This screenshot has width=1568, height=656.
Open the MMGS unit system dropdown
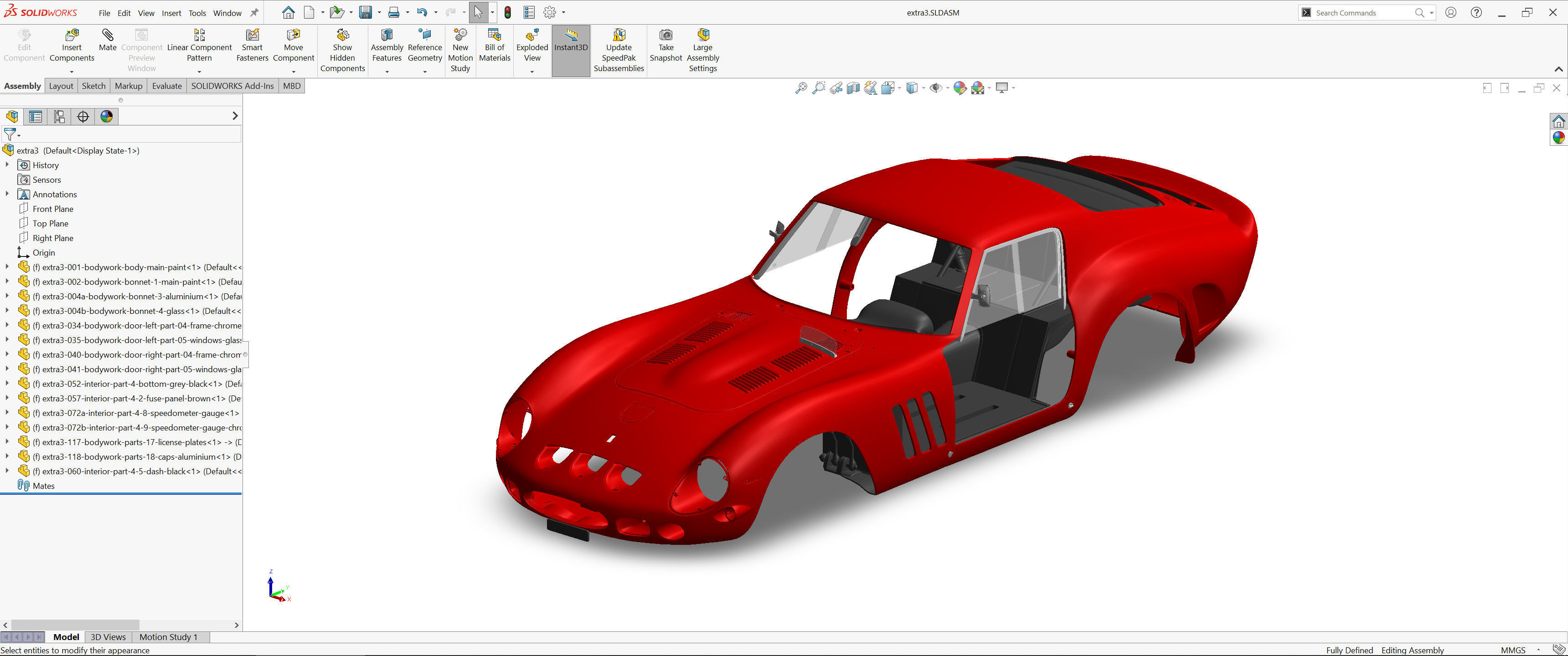tap(1538, 650)
